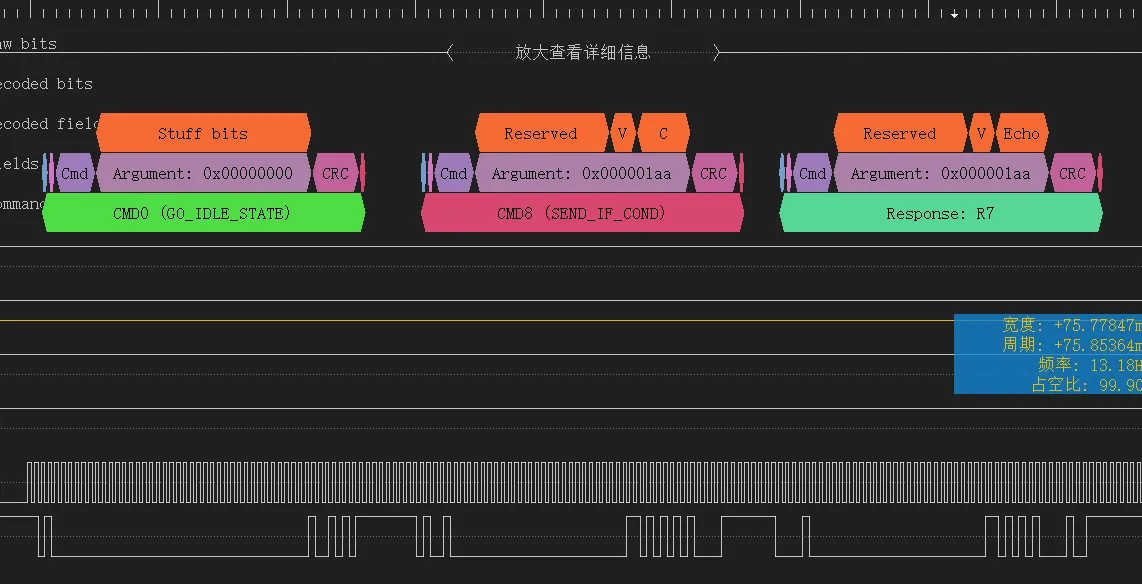This screenshot has width=1142, height=584.
Task: Click the fields row label
Action: (20, 164)
